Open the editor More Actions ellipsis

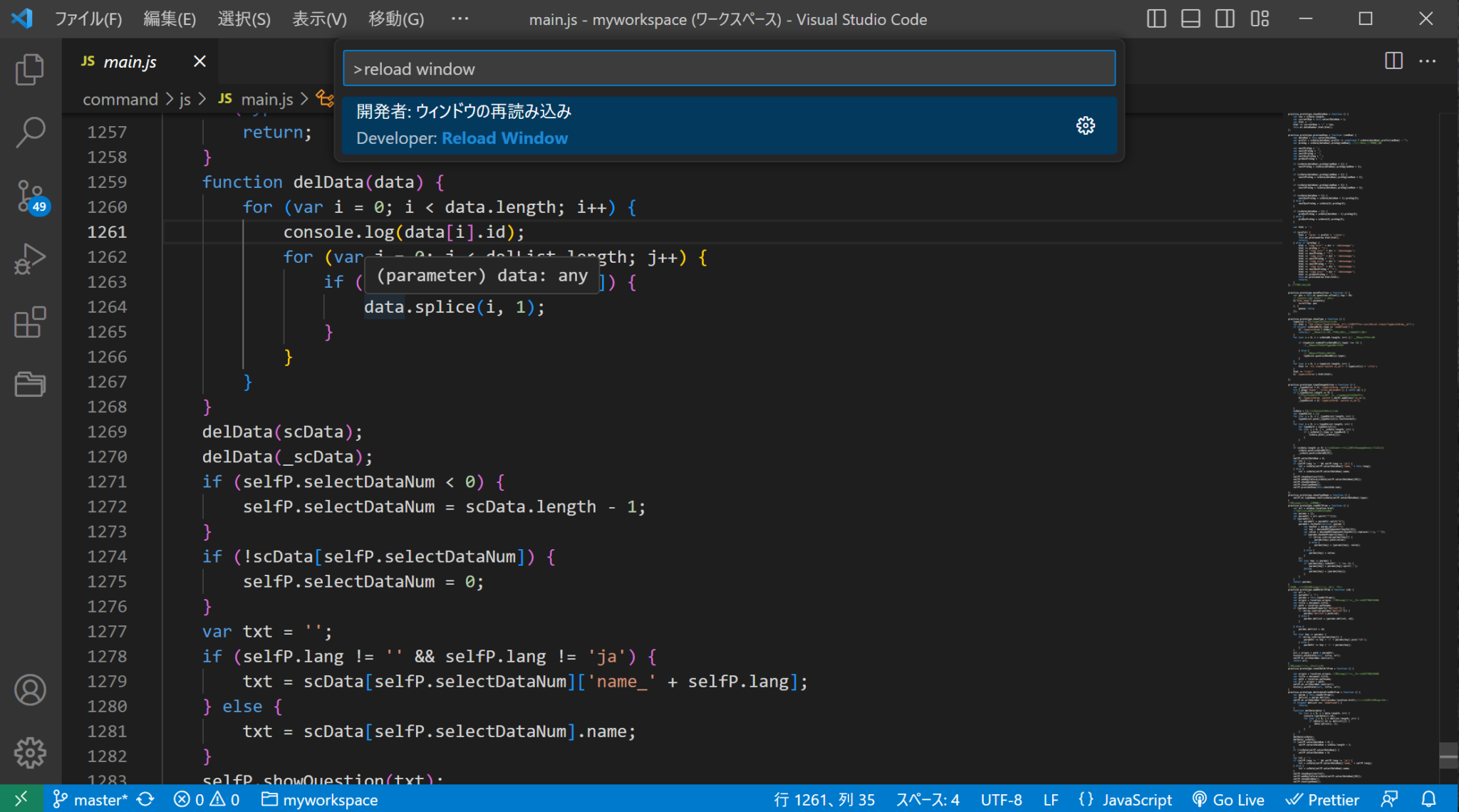(1428, 61)
